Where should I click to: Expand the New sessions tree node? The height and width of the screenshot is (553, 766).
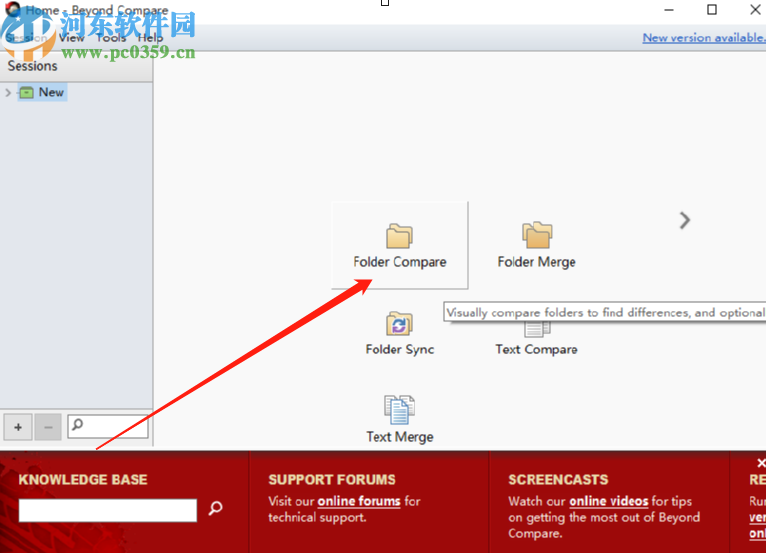(x=8, y=92)
